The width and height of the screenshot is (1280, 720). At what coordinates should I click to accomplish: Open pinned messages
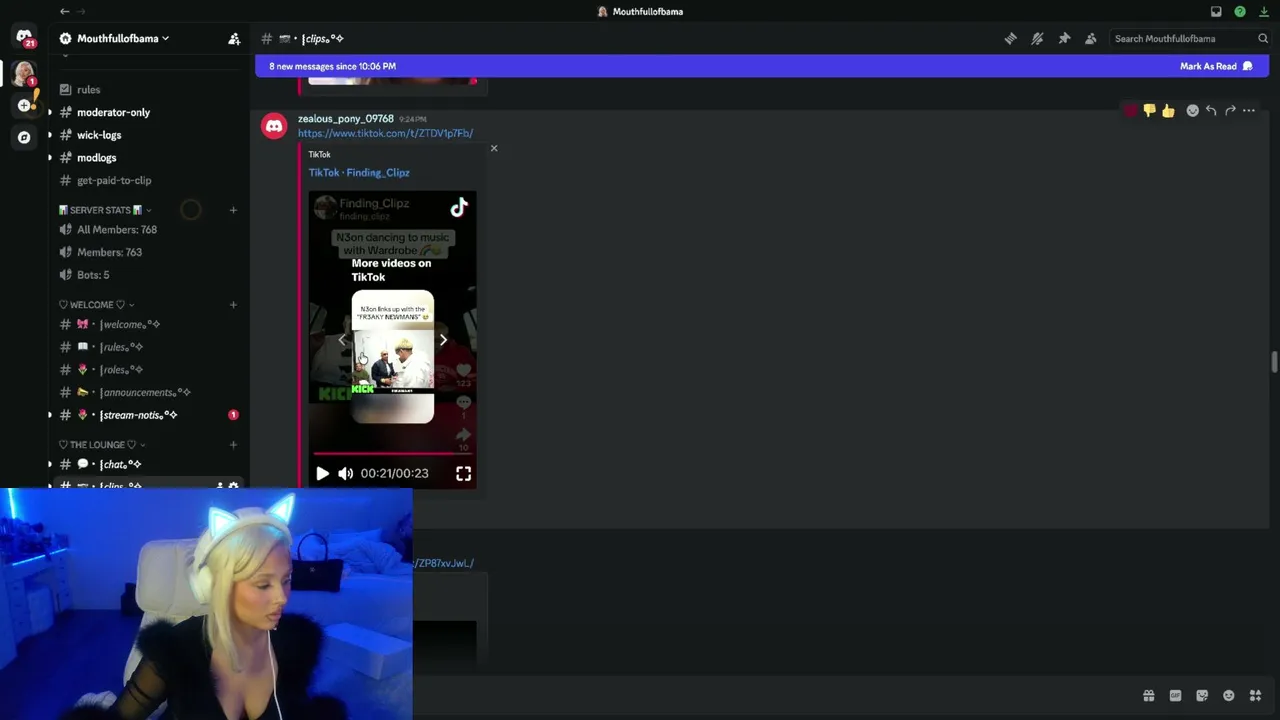pos(1064,38)
